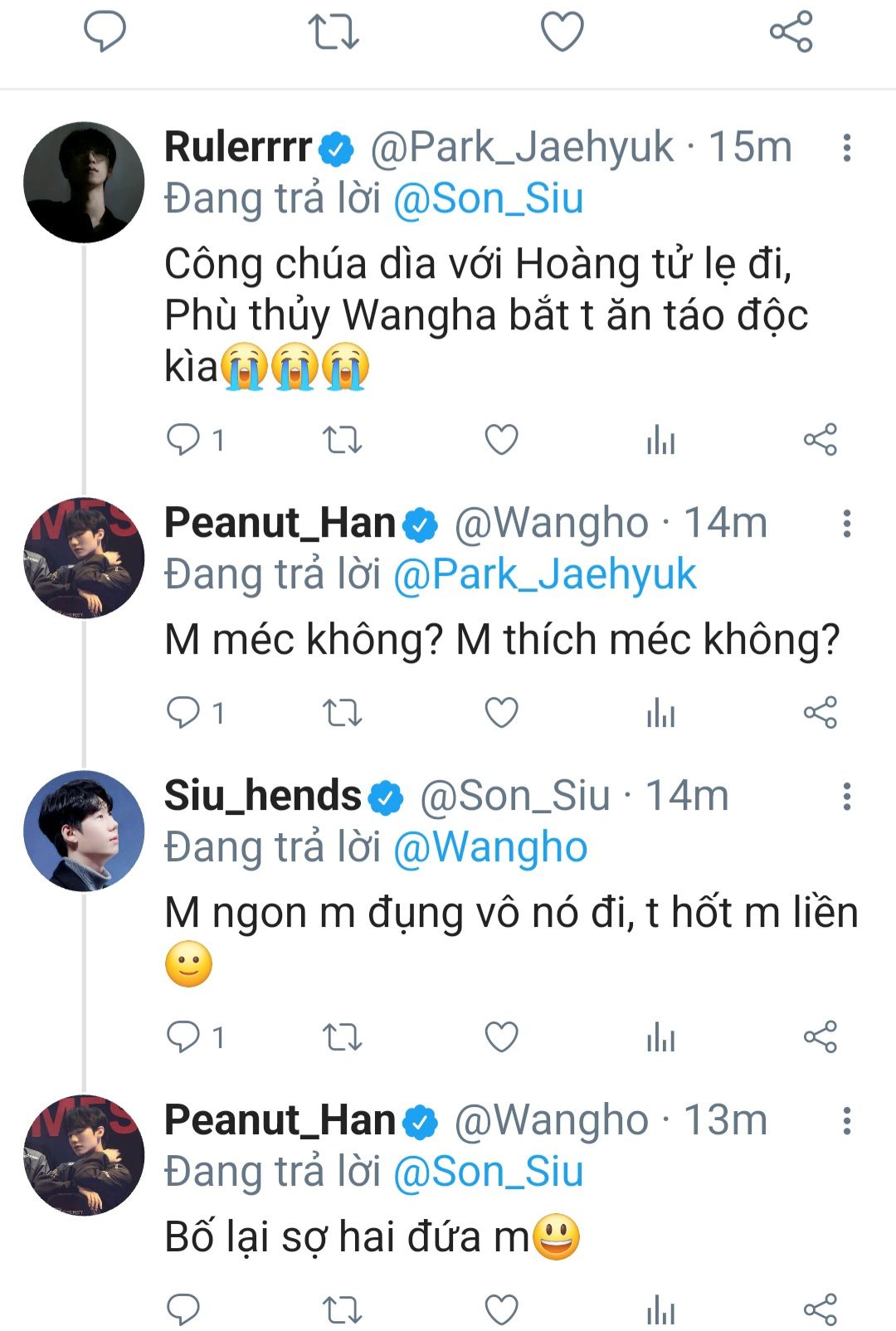Like Siu_hends' reply to @Wangho
Screen dimensions: 896x1331
(501, 1036)
